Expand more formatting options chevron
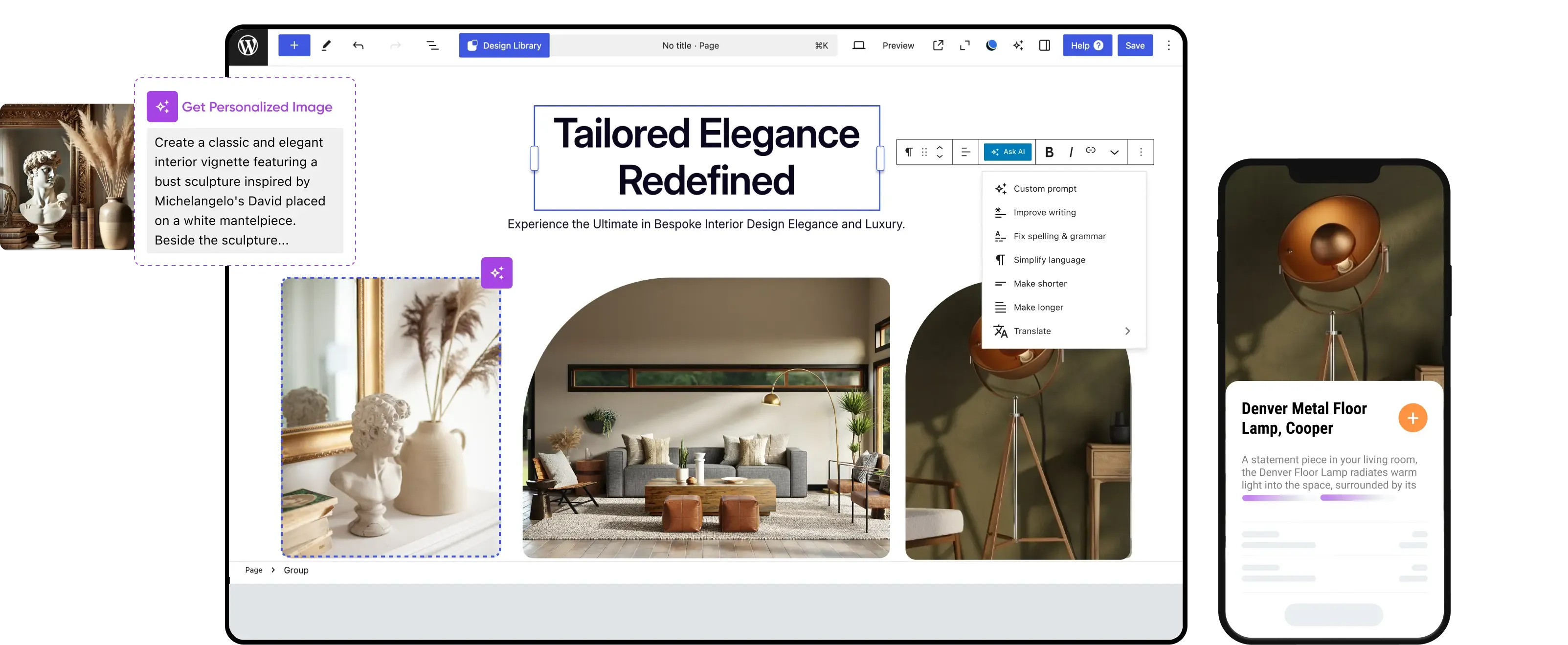 [1114, 153]
